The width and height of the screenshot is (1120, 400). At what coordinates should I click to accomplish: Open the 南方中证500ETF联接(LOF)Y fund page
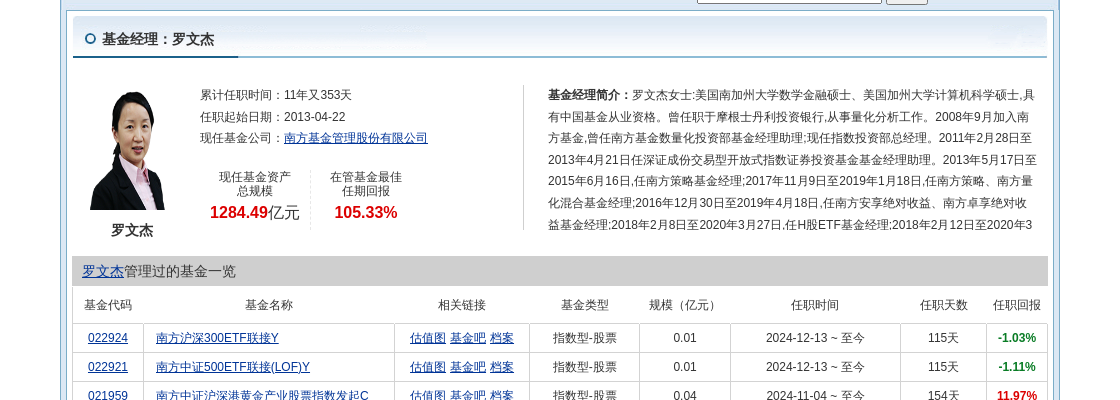point(233,367)
